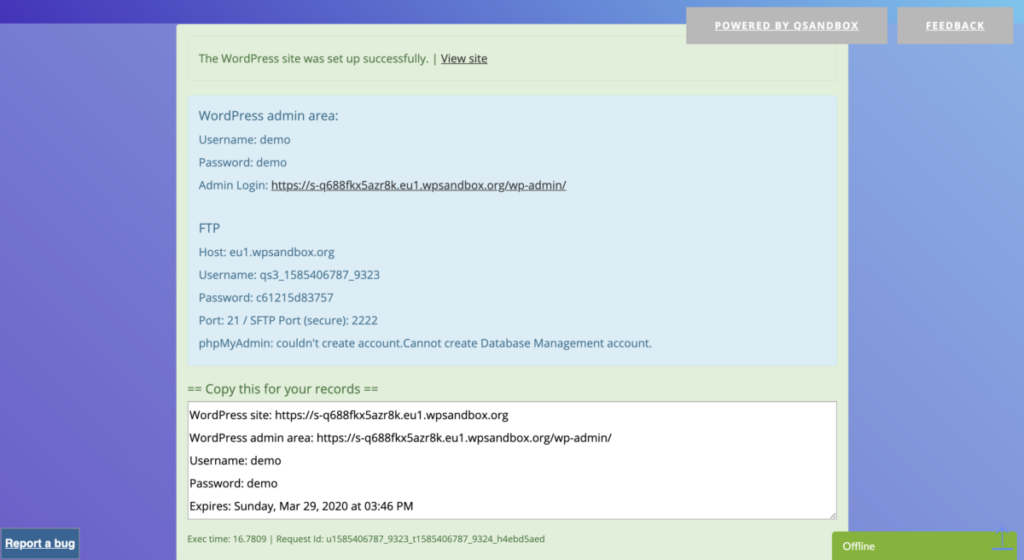The image size is (1024, 560).
Task: Select the 'WordPress admin area:' URL line in text area
Action: (400, 438)
